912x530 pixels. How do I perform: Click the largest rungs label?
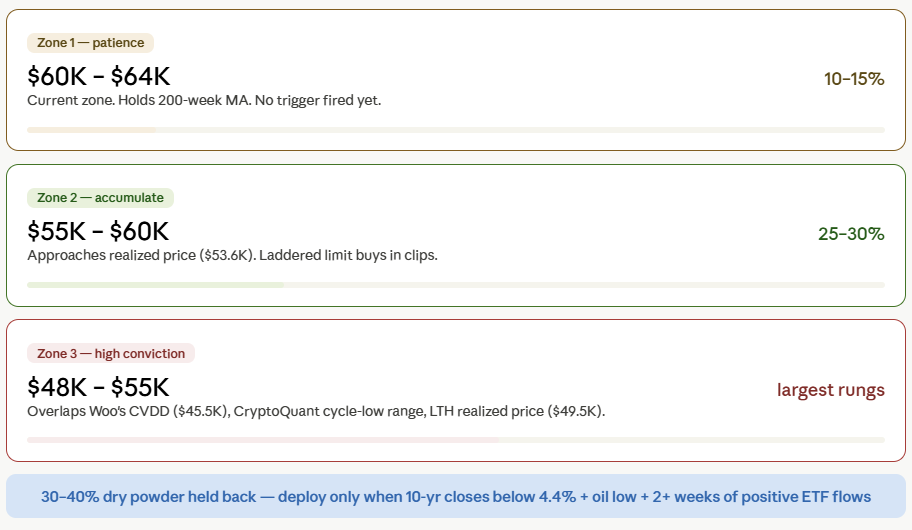point(831,390)
